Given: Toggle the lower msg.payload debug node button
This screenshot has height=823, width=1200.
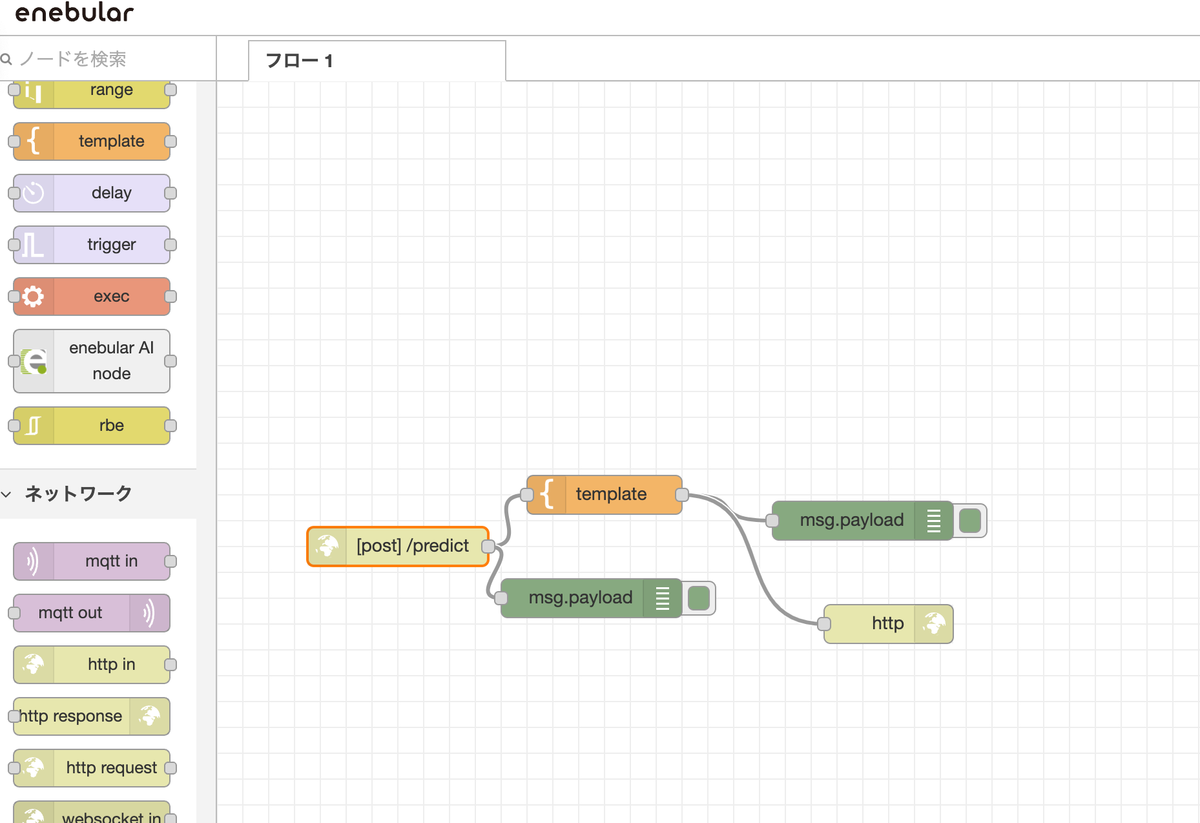Looking at the screenshot, I should [699, 598].
